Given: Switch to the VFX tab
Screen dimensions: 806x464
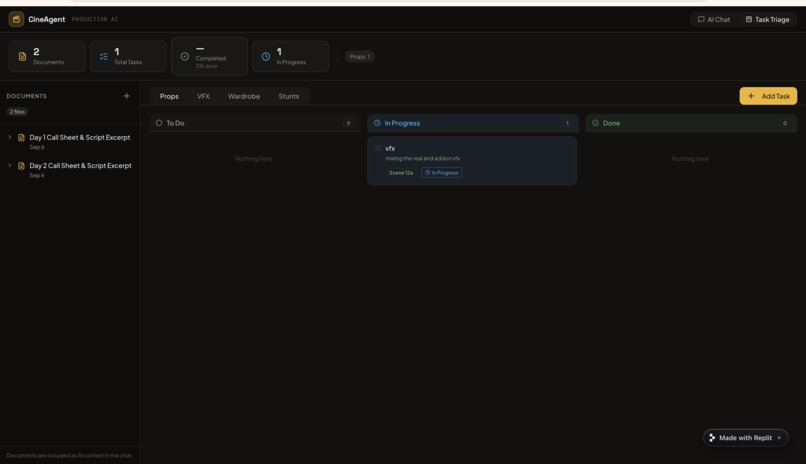Looking at the screenshot, I should click(204, 96).
